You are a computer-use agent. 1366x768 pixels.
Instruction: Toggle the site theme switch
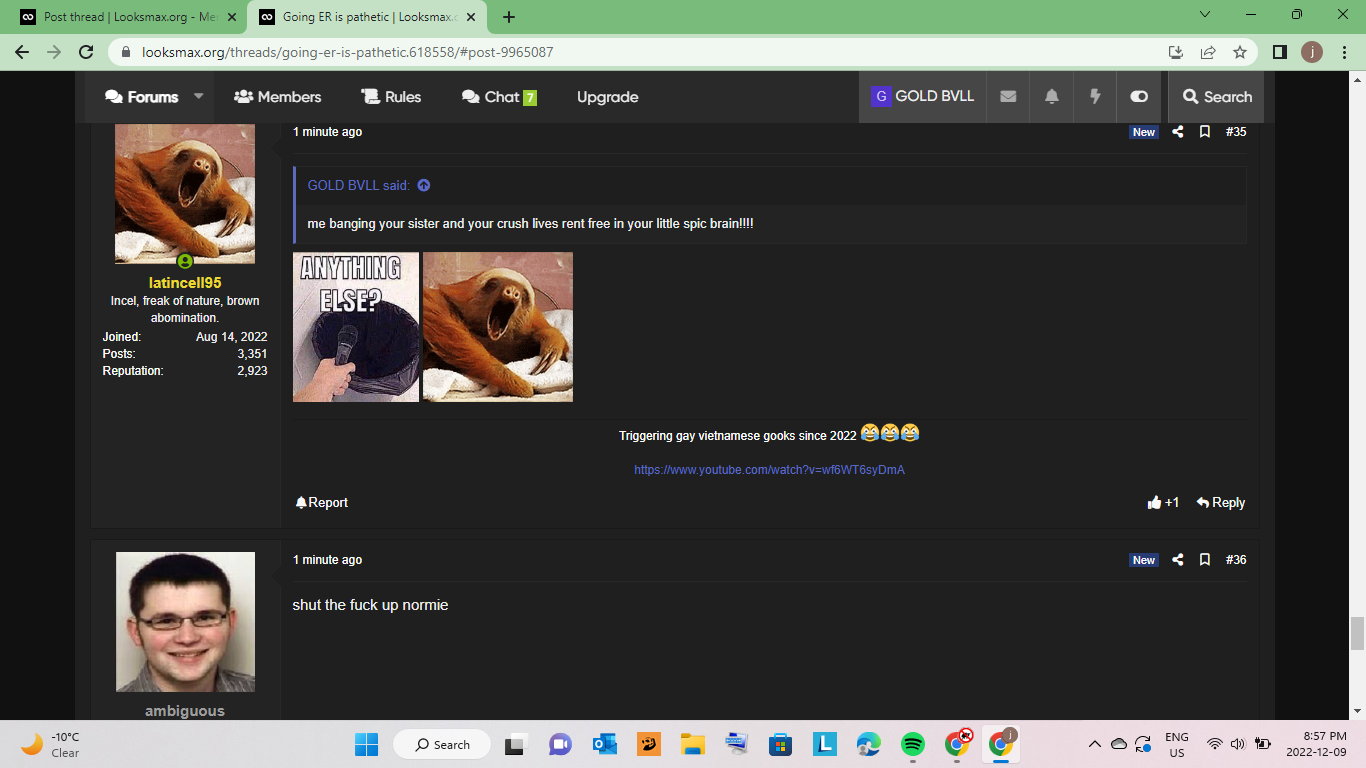1139,97
